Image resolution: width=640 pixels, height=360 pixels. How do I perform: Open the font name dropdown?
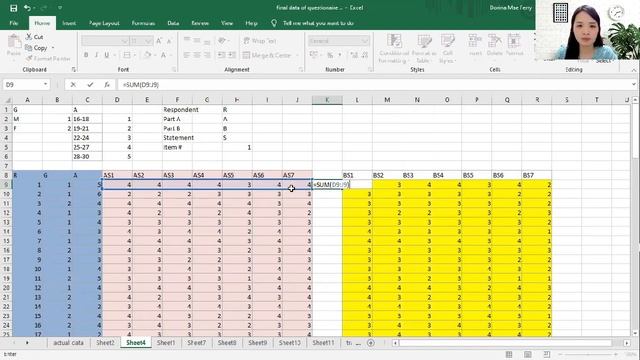pyautogui.click(x=124, y=41)
